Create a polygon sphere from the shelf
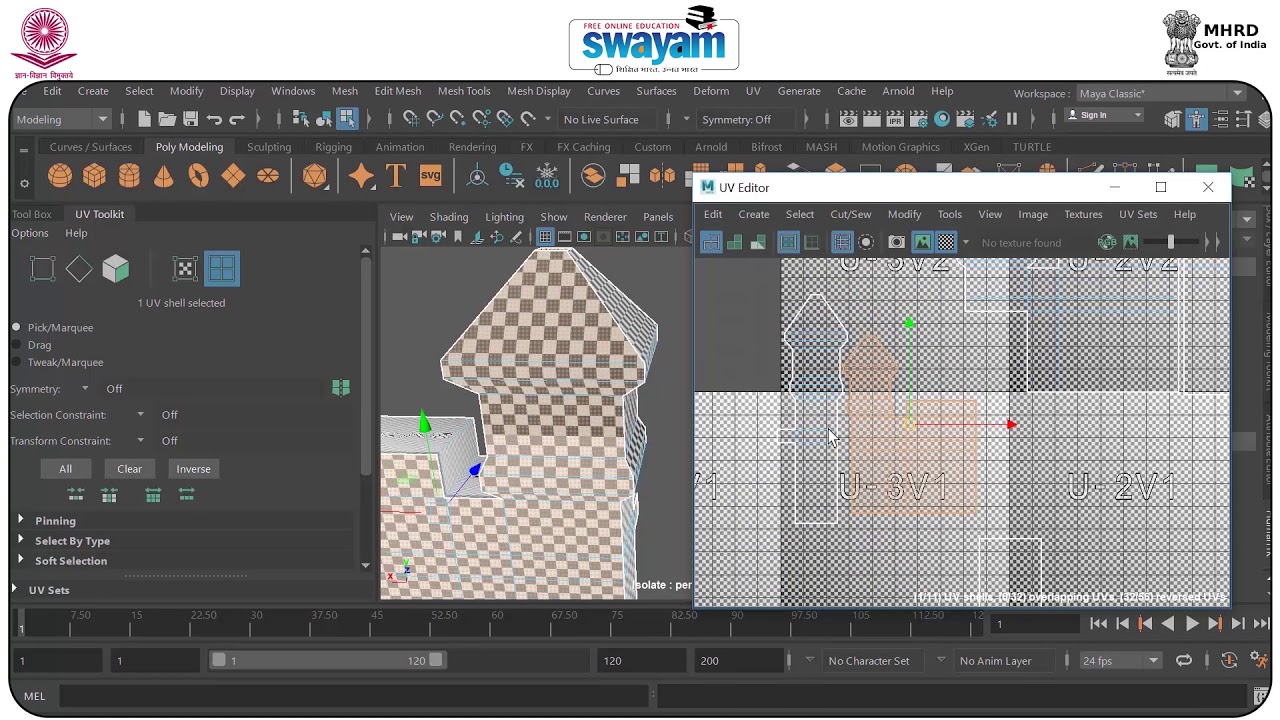 pos(60,176)
